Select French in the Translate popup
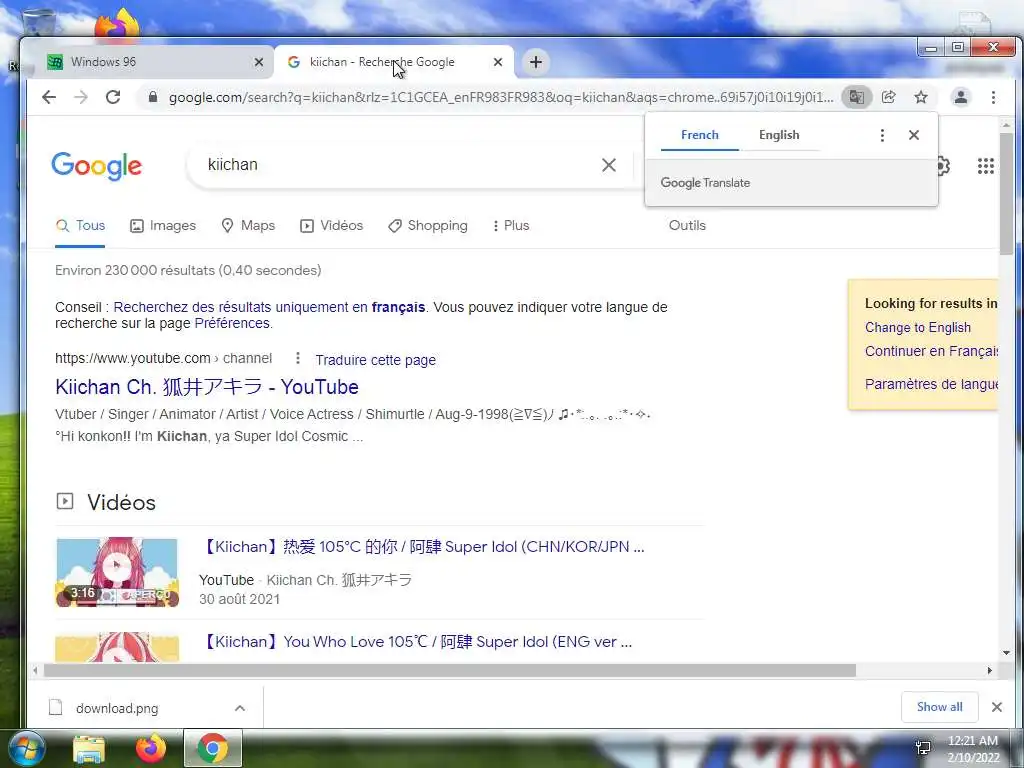Image resolution: width=1024 pixels, height=768 pixels. click(699, 135)
